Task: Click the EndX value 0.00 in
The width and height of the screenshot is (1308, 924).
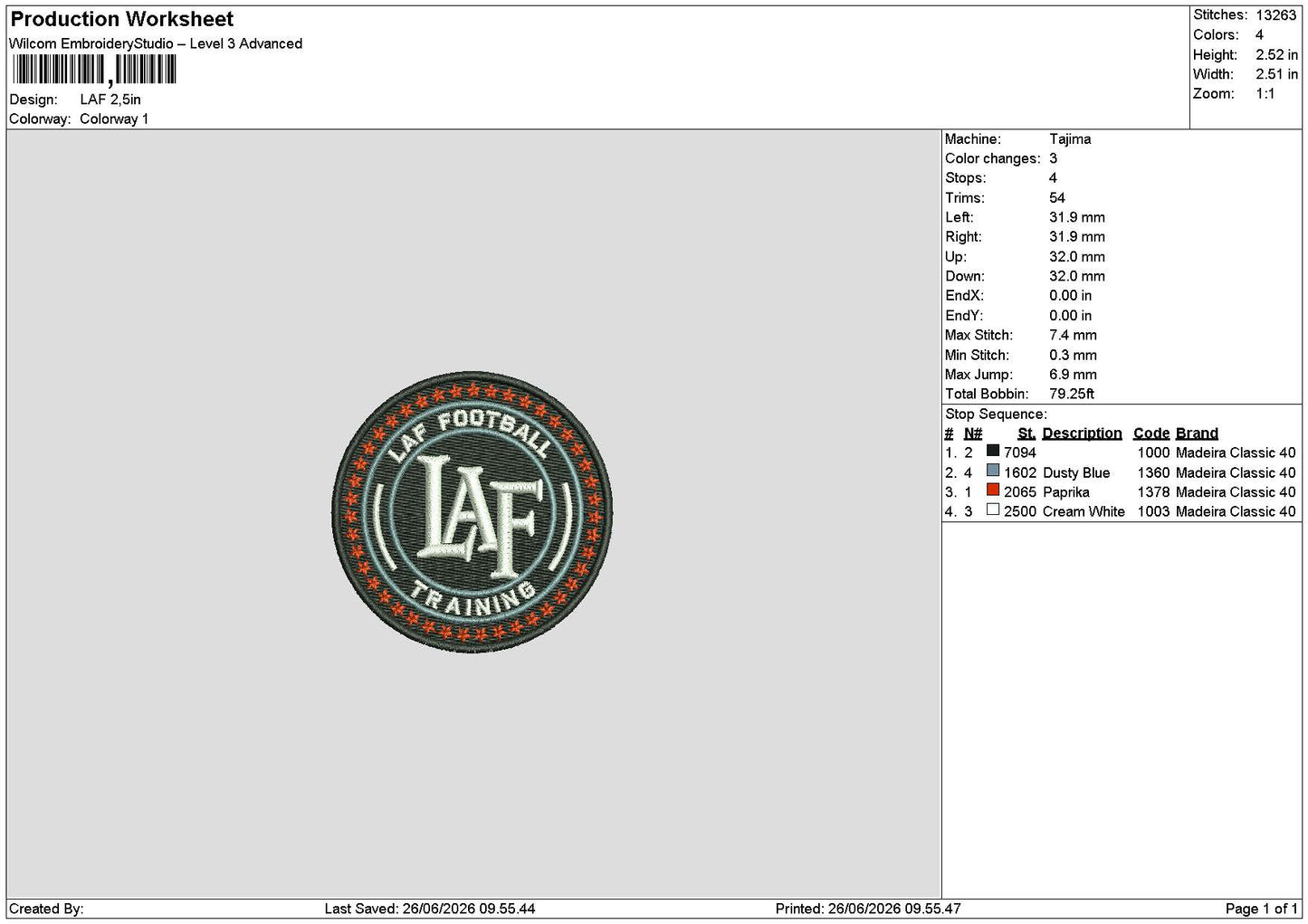Action: pyautogui.click(x=1071, y=296)
